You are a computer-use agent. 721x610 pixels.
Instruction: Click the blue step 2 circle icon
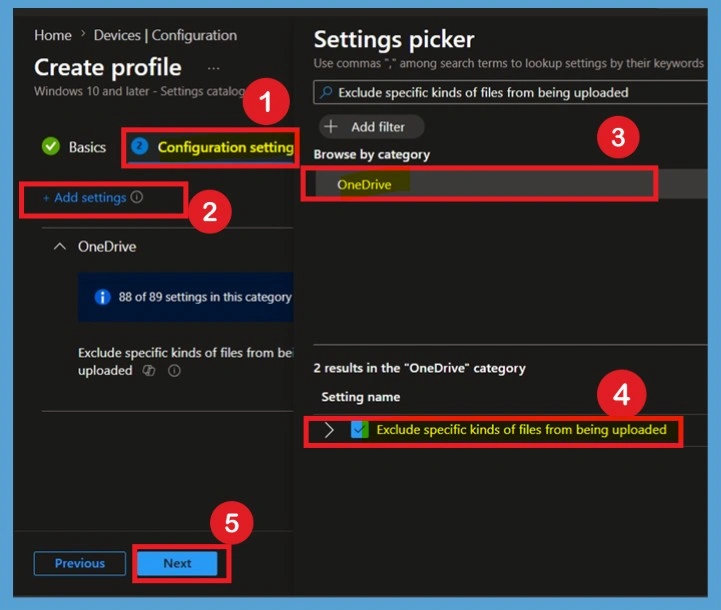click(140, 147)
